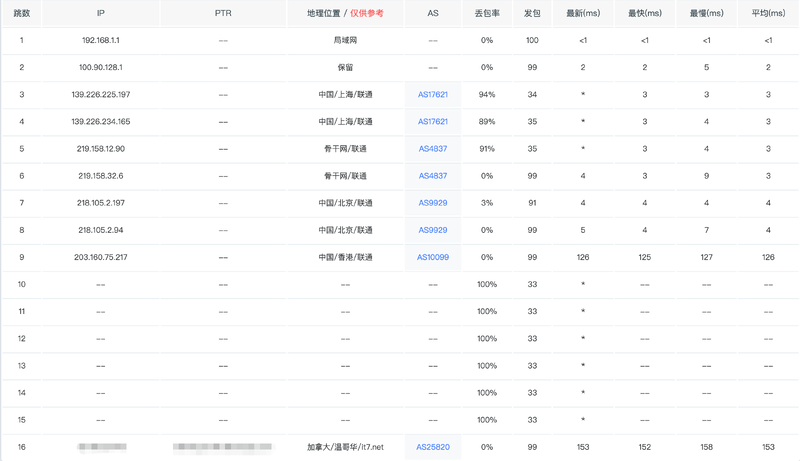Open AS4837 link in the 219.158.12.90 row
Viewport: 800px width, 461px height.
(433, 148)
